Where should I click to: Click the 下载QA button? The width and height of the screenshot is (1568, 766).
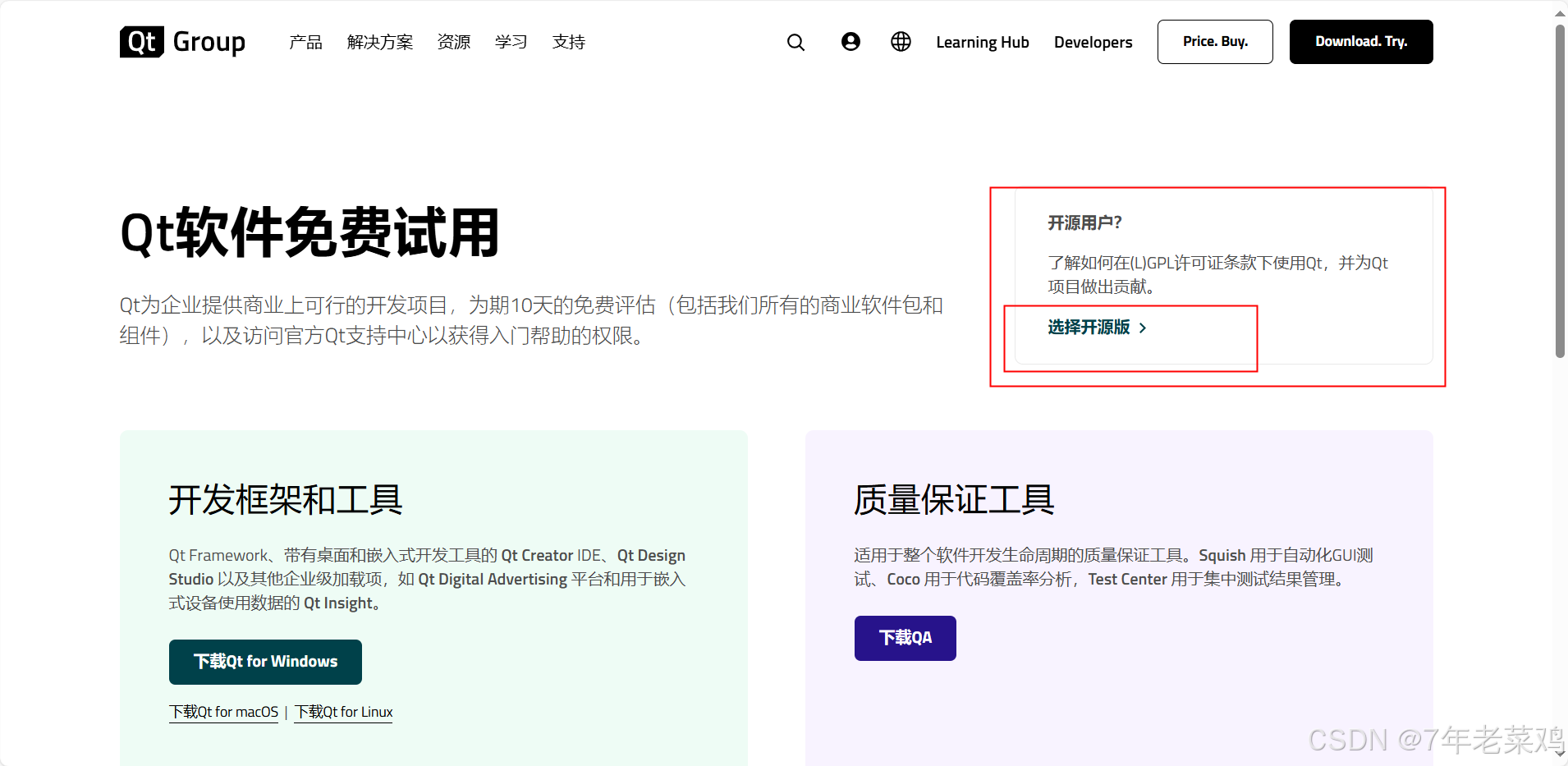click(x=905, y=638)
